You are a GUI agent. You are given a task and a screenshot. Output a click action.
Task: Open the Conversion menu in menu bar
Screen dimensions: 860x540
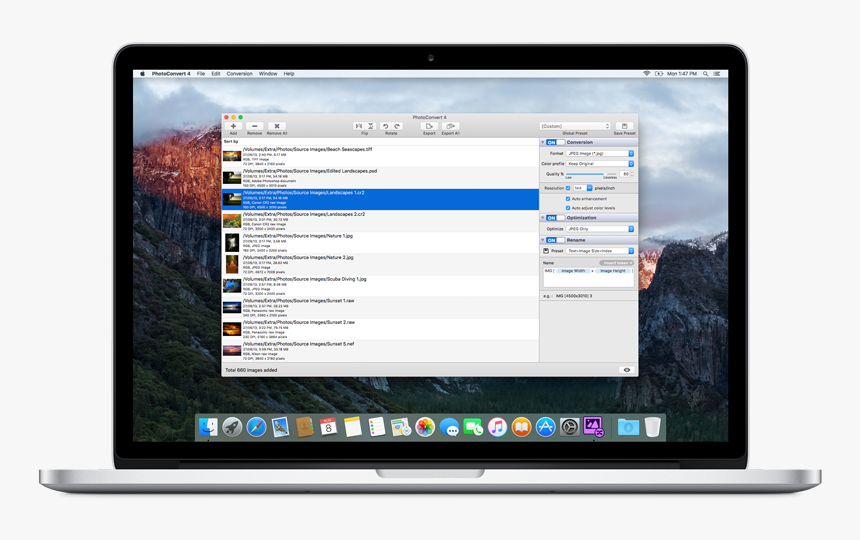pyautogui.click(x=239, y=74)
